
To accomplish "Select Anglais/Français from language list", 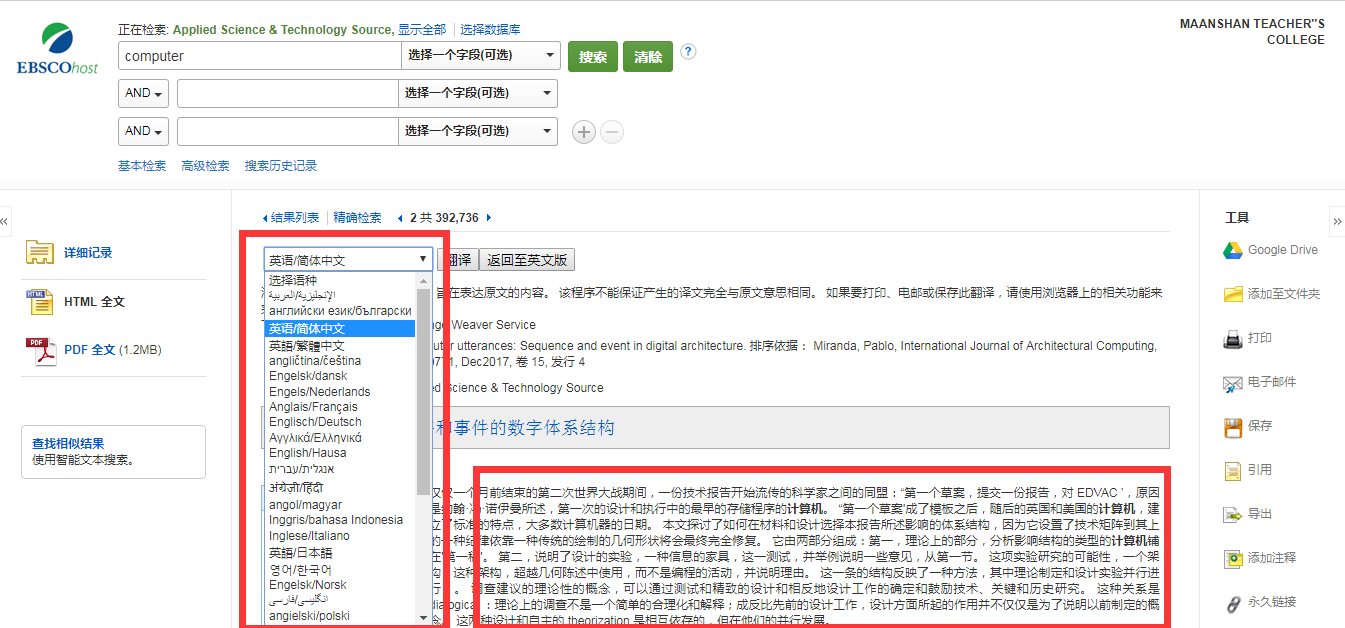I will point(313,407).
